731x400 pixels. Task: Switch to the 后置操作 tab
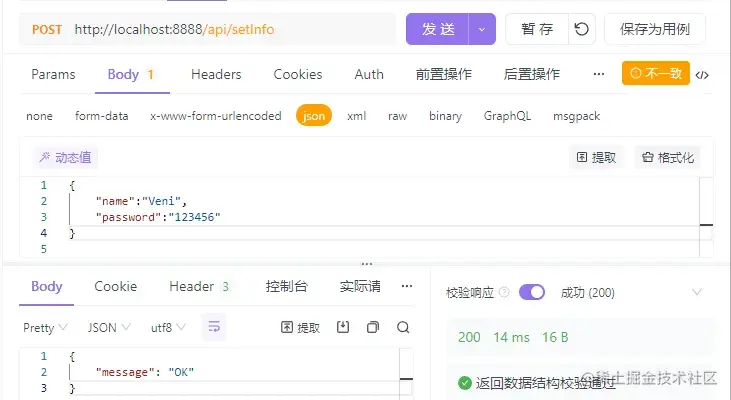tap(531, 75)
